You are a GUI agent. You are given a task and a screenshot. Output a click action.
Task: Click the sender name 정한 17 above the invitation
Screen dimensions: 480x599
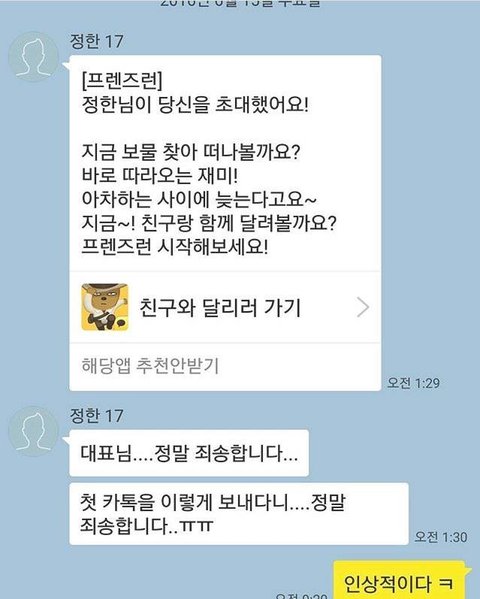[96, 41]
